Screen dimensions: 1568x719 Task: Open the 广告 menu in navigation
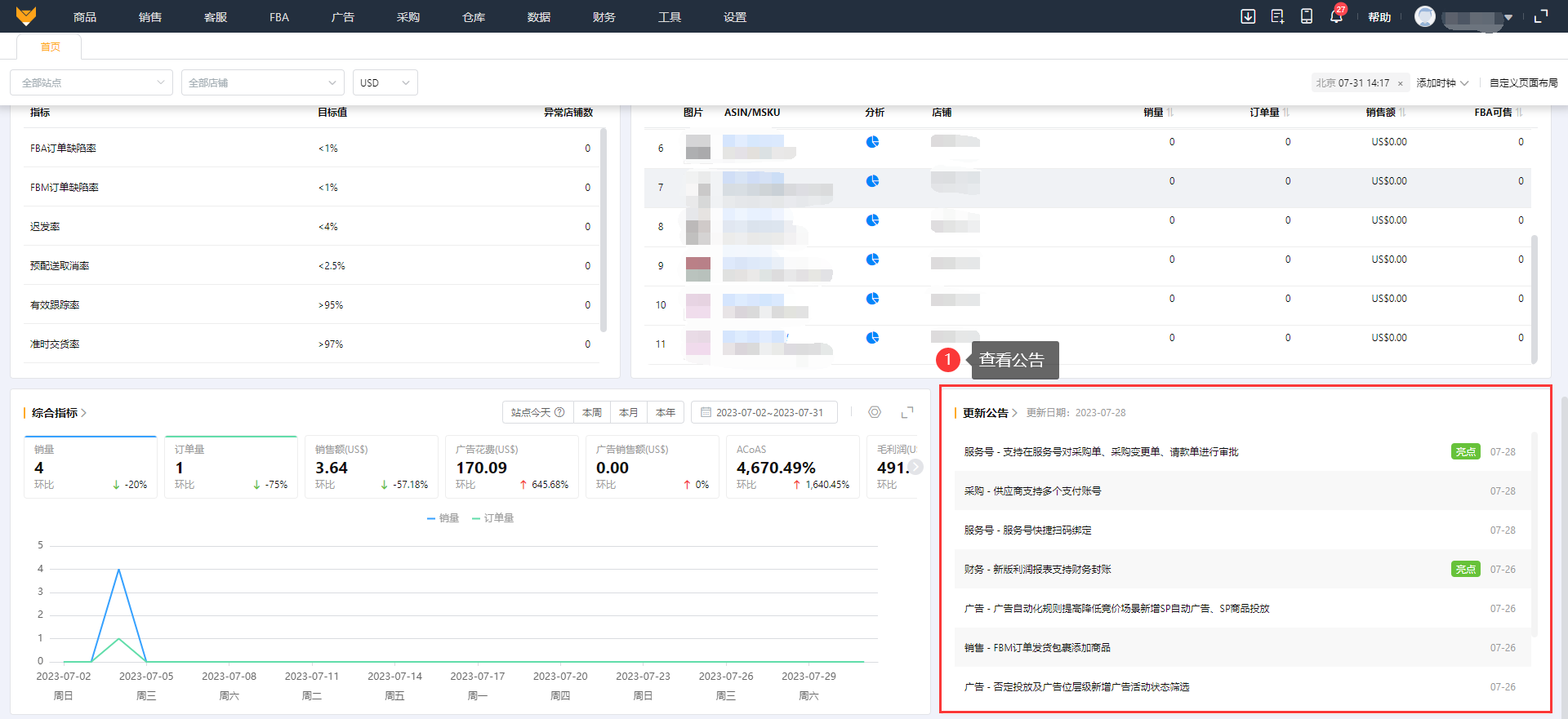(342, 17)
